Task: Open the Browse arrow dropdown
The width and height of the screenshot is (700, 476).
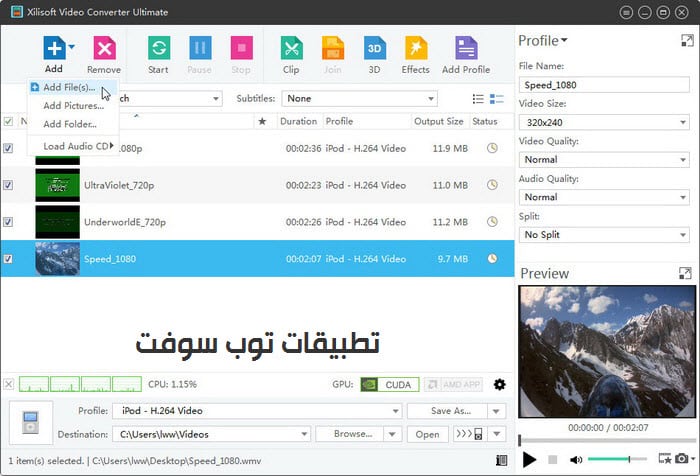Action: 392,434
